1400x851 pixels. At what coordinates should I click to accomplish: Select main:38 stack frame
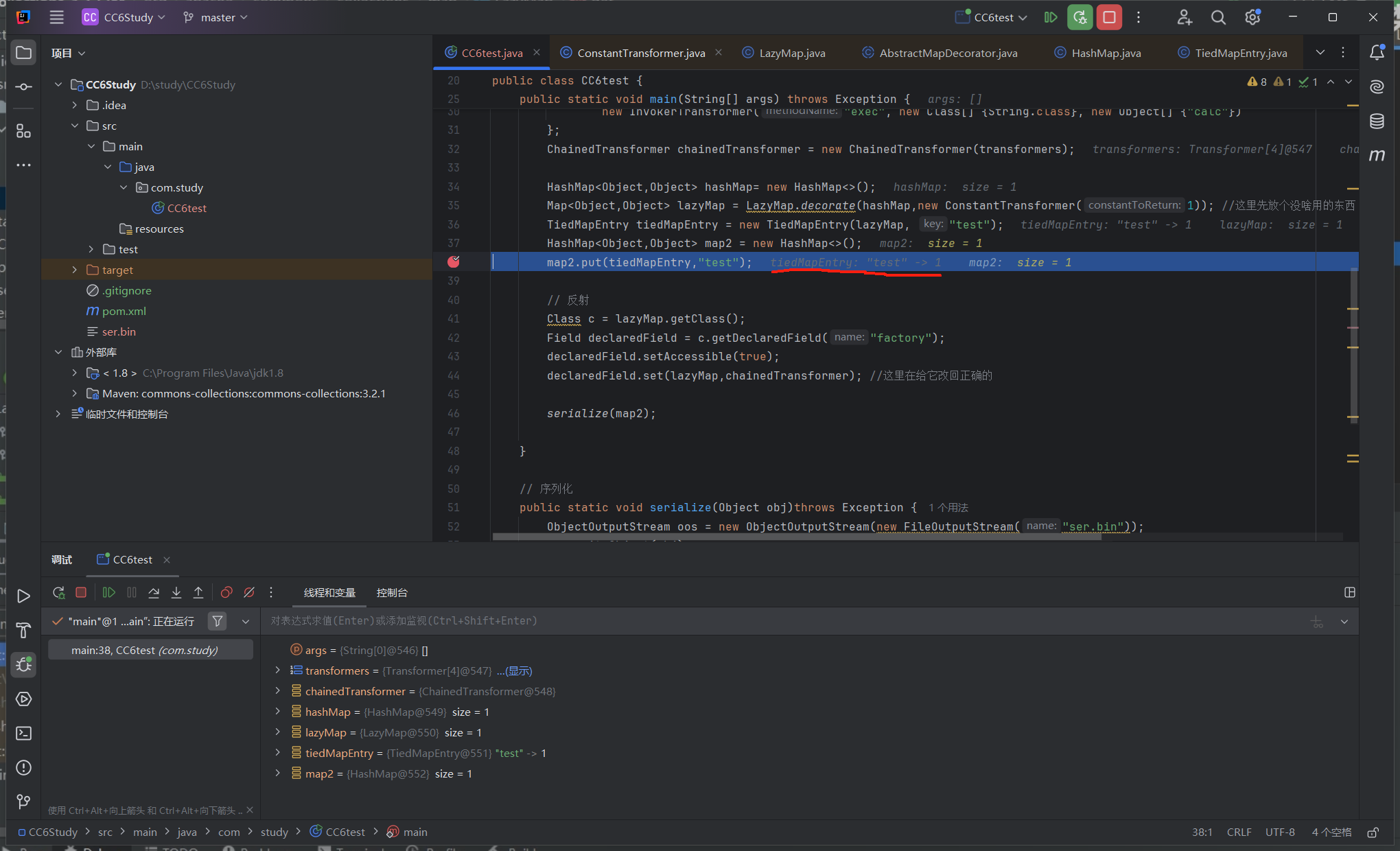(150, 650)
